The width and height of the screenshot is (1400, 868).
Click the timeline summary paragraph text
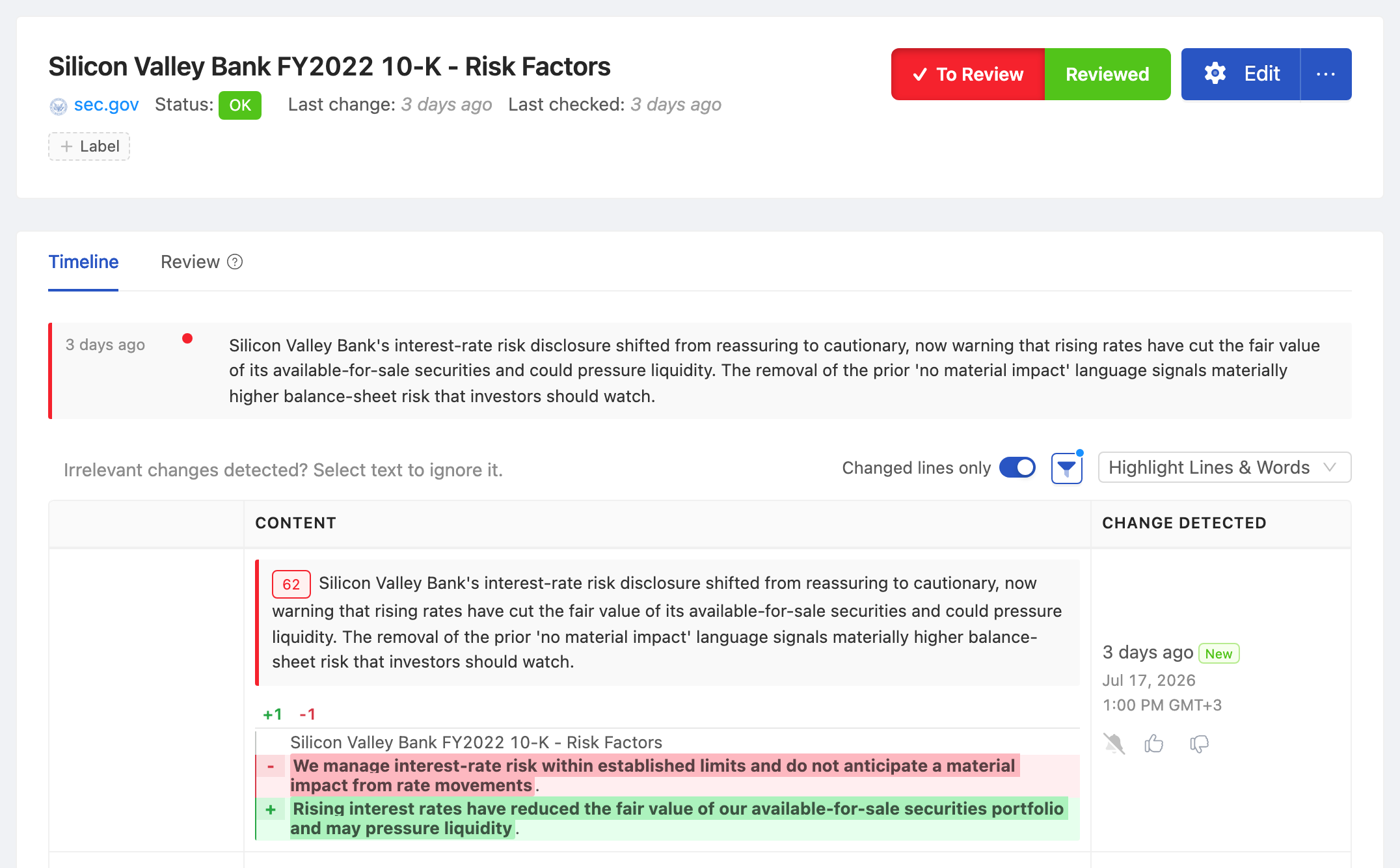coord(774,370)
